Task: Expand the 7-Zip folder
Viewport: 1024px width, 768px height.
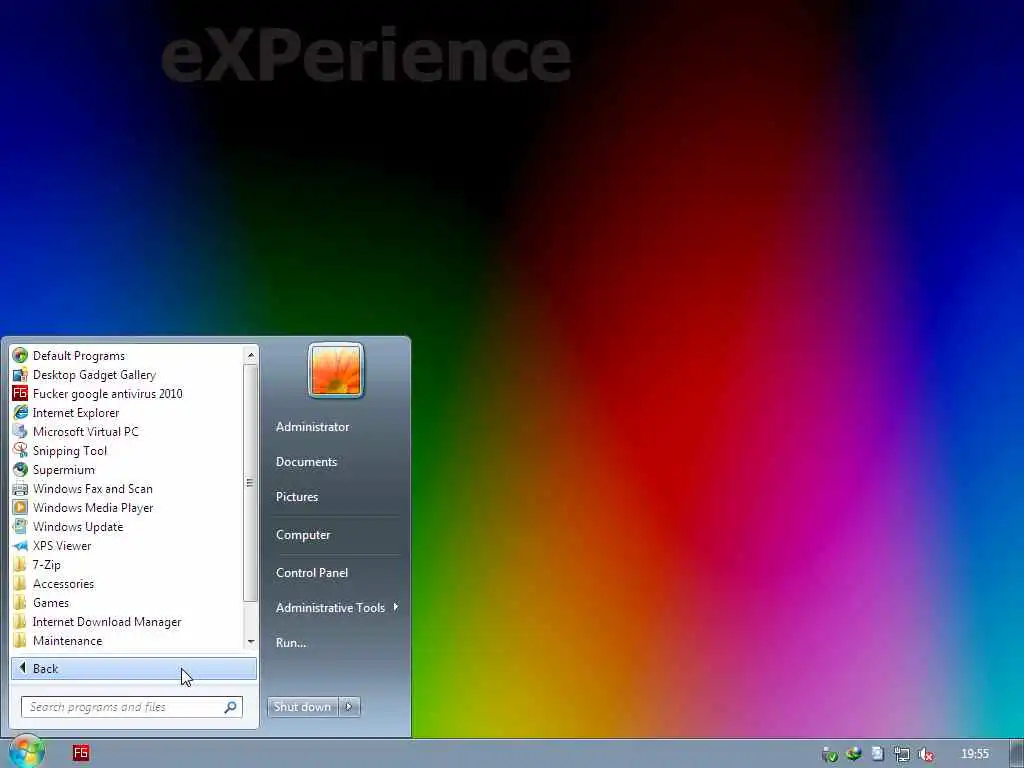Action: point(127,565)
